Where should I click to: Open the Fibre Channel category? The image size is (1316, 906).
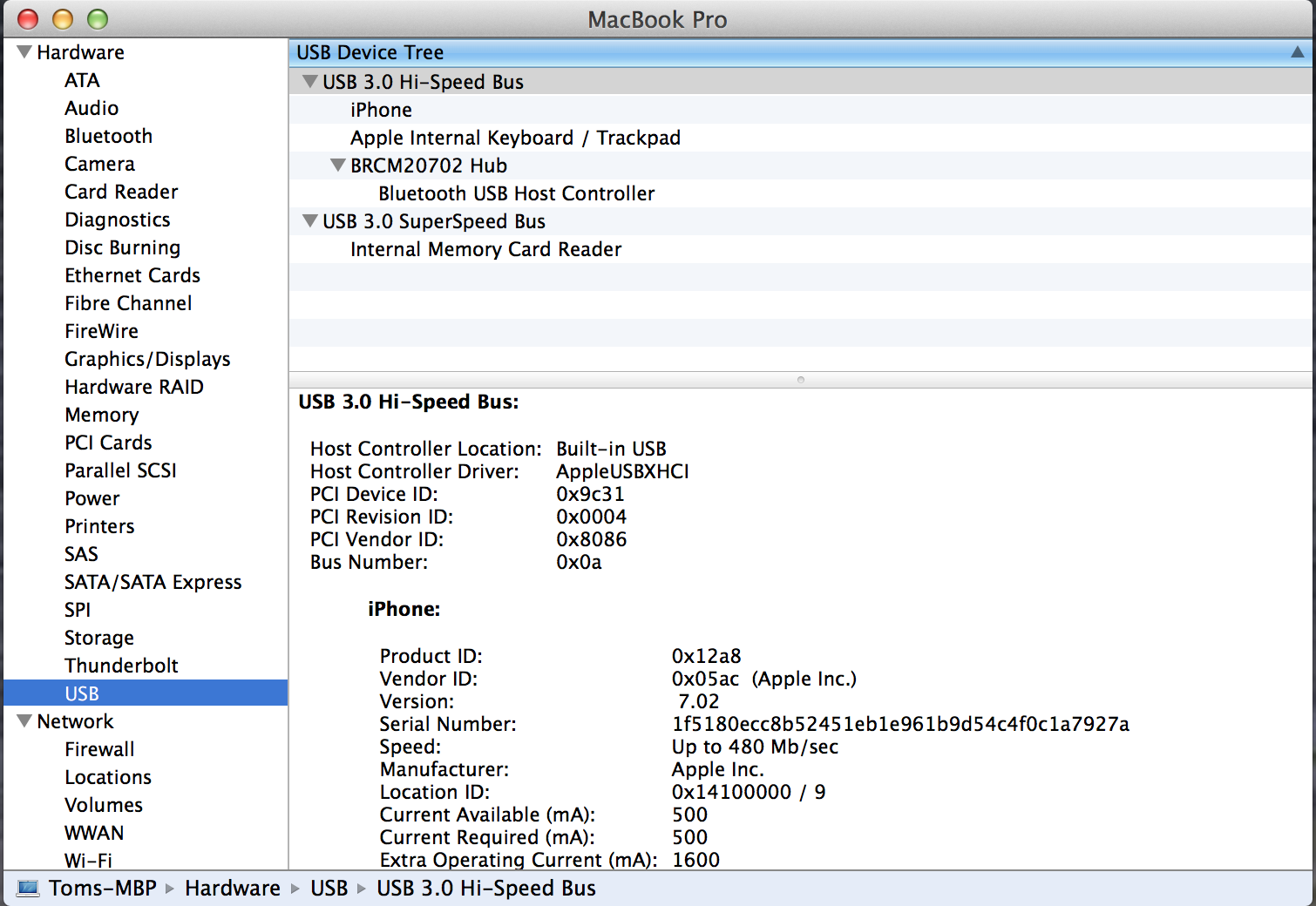point(129,303)
